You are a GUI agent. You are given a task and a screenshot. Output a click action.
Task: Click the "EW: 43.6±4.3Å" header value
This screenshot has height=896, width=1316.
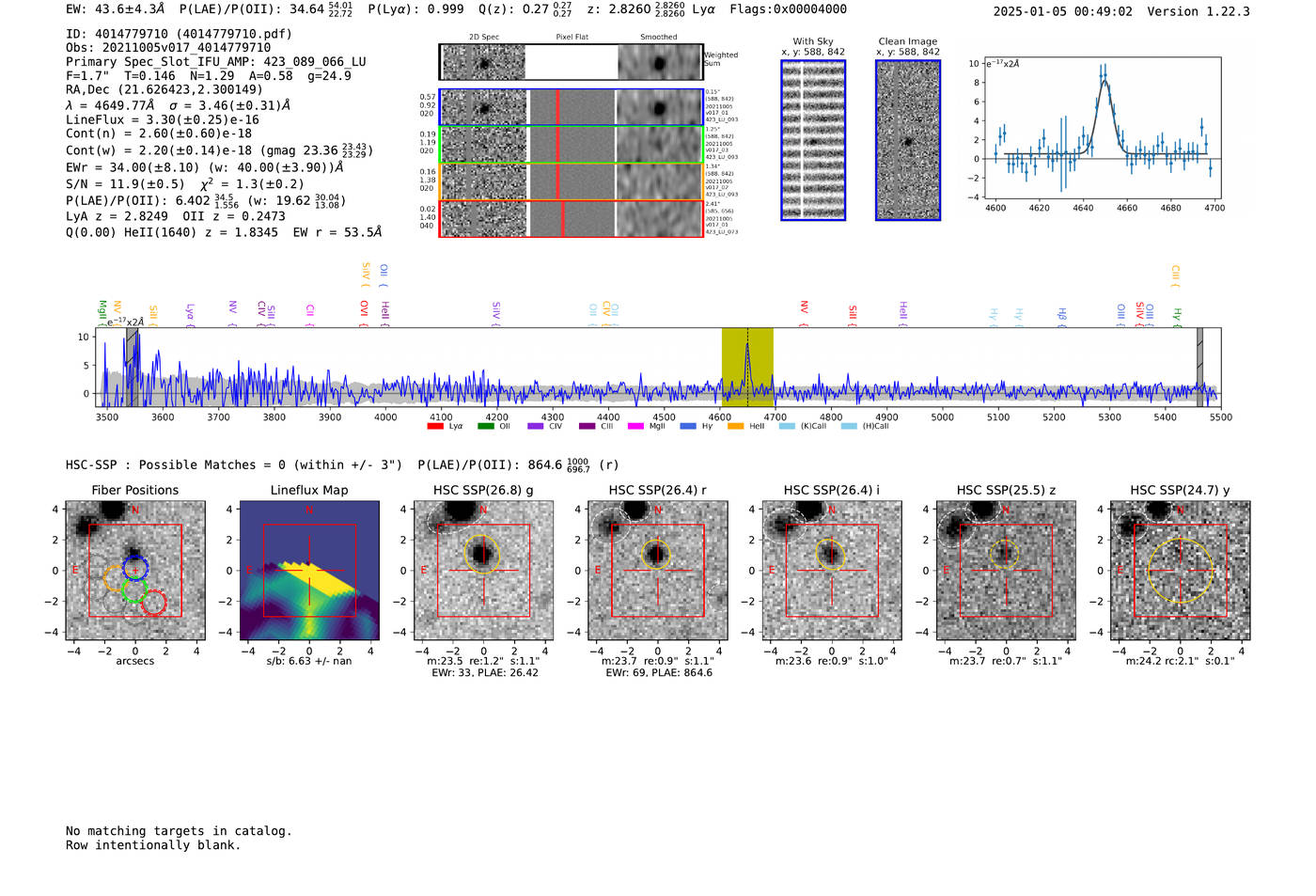[116, 9]
